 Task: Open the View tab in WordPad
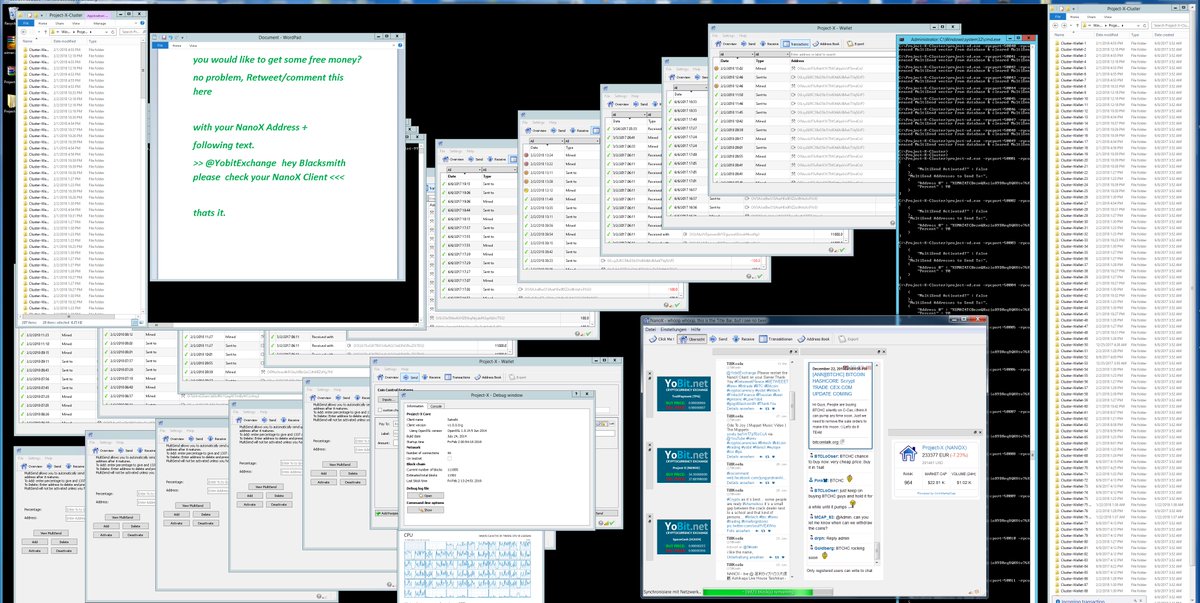pyautogui.click(x=194, y=45)
